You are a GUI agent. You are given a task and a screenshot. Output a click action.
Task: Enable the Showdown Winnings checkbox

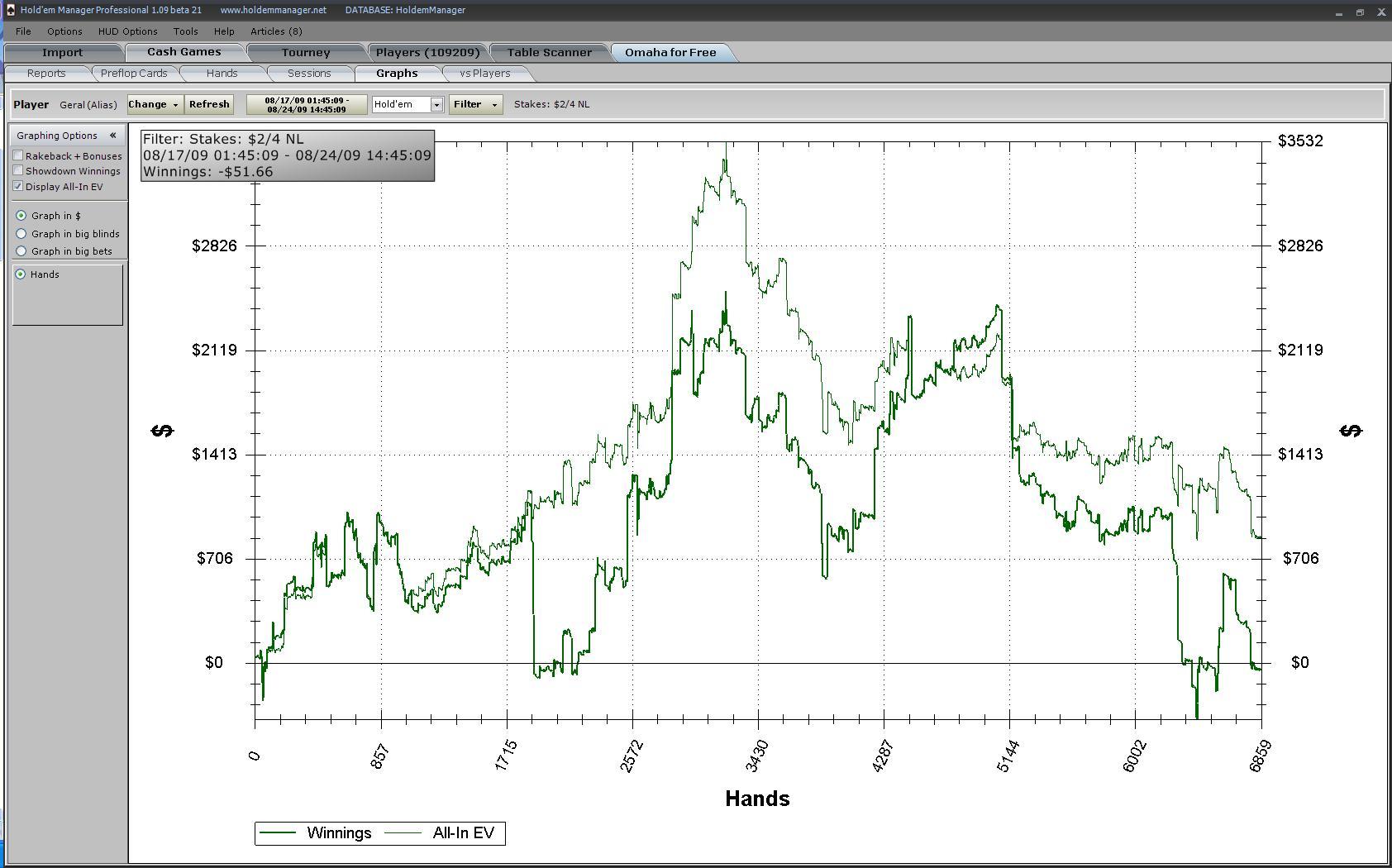(18, 170)
